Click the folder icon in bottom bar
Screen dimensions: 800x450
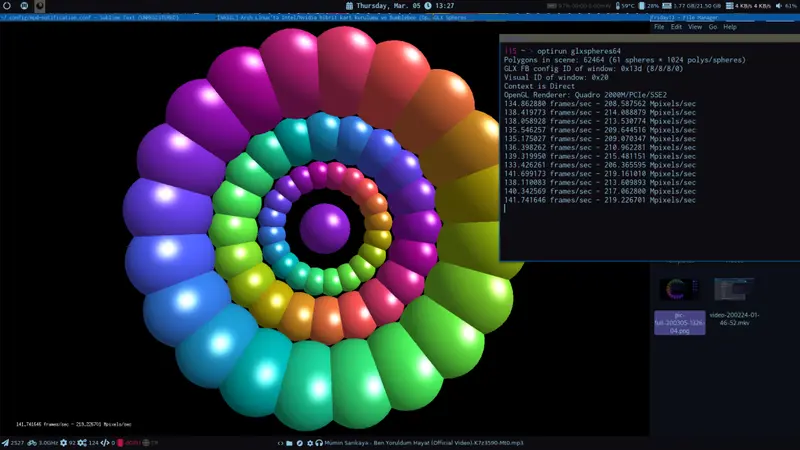[x=289, y=443]
